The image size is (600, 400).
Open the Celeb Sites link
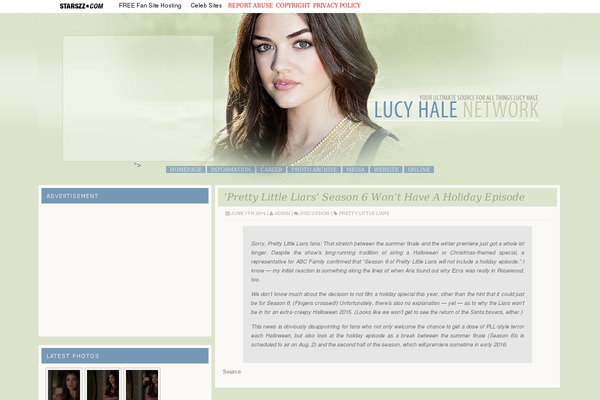coord(206,6)
